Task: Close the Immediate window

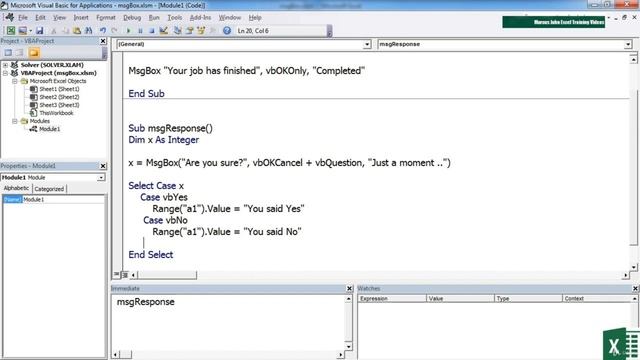Action: click(x=349, y=288)
